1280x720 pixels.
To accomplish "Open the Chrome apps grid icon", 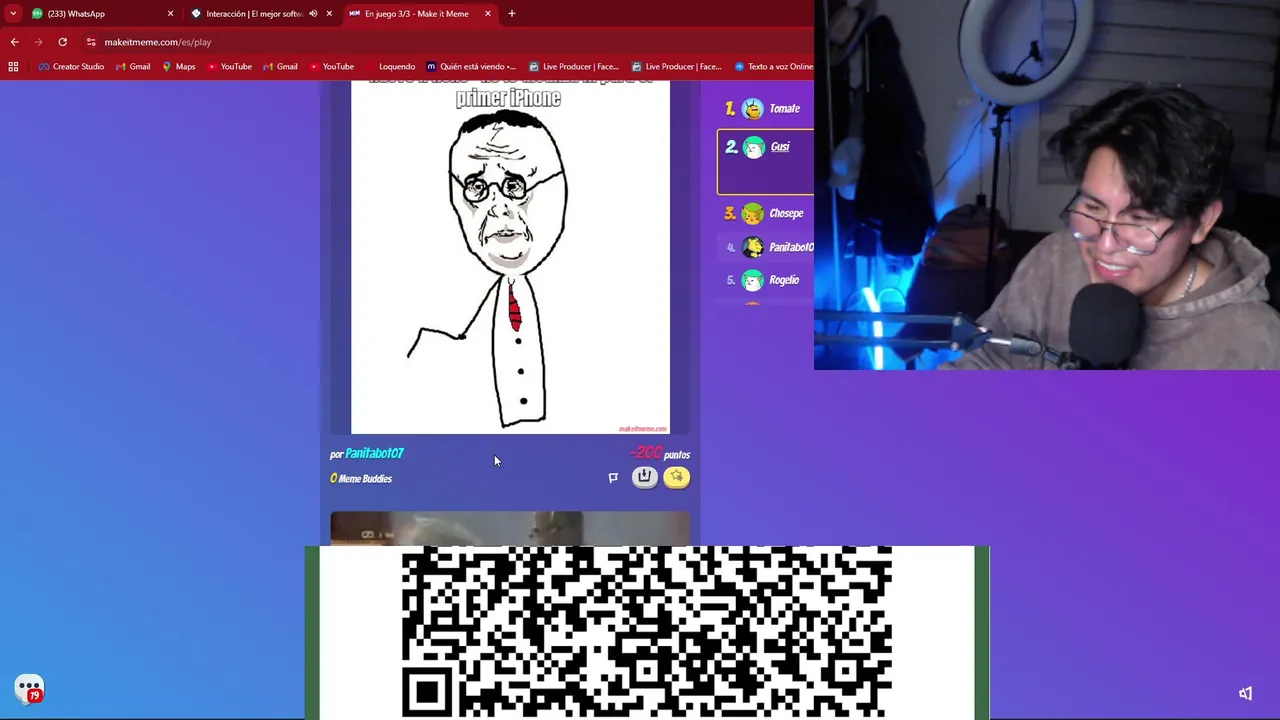I will click(13, 67).
